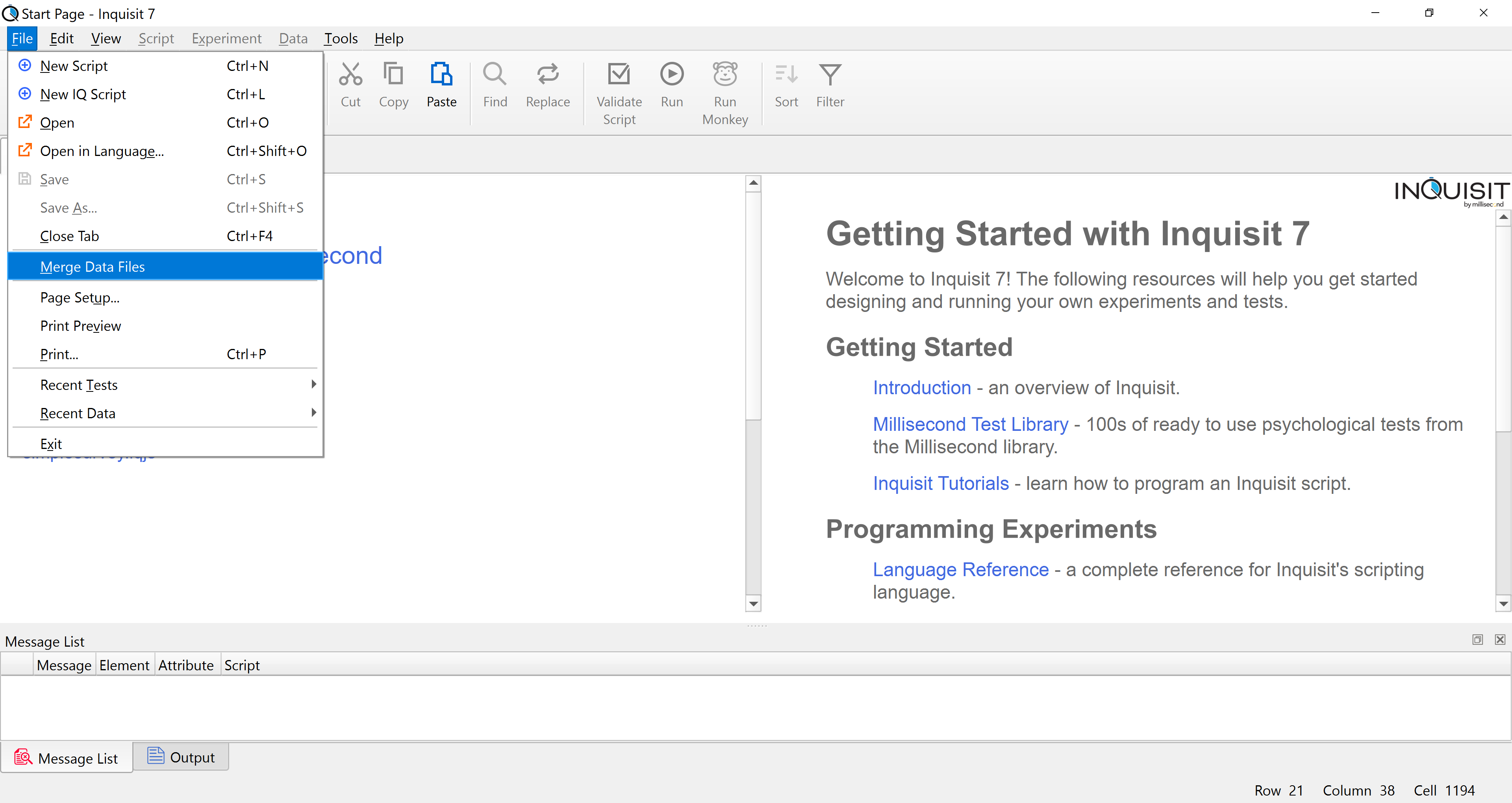Click the Sort toolbar icon
Screen dimensions: 1512x803
pyautogui.click(x=786, y=86)
